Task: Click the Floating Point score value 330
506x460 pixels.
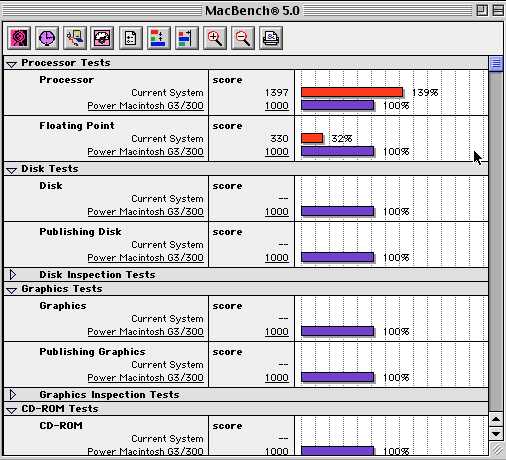Action: click(279, 139)
